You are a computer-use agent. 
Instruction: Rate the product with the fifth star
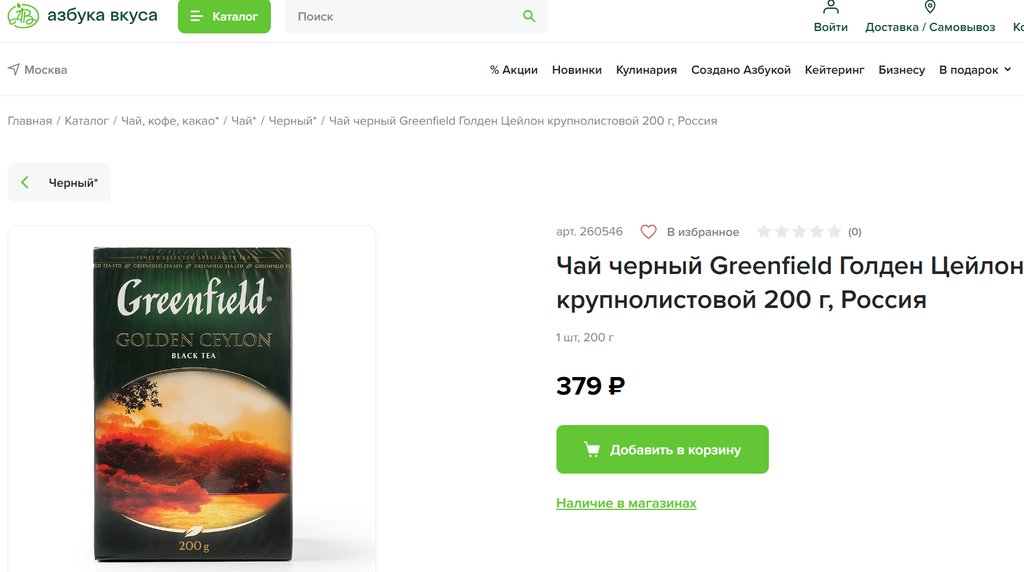point(834,232)
